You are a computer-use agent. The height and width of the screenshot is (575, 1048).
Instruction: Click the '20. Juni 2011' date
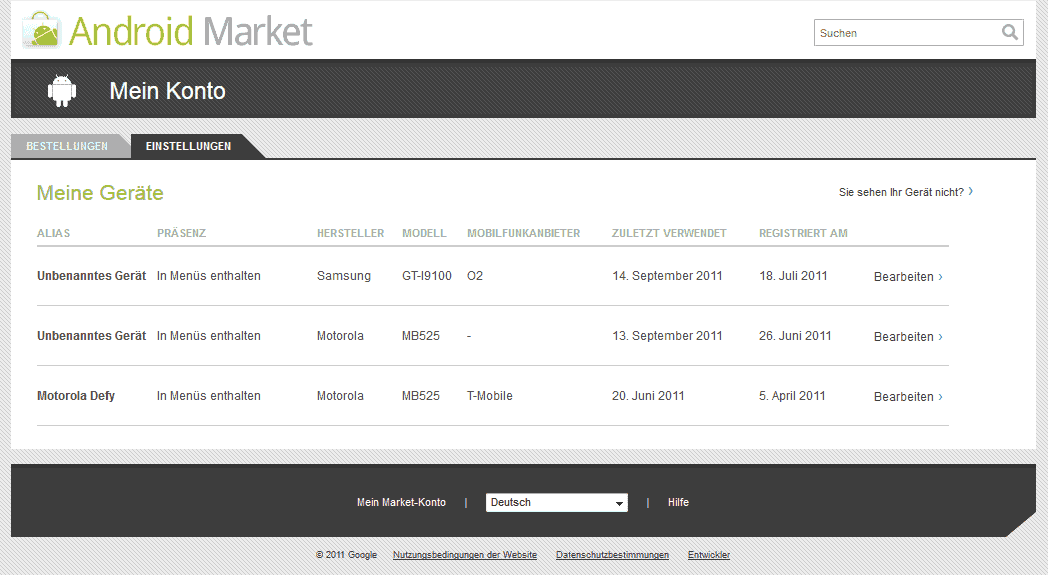pyautogui.click(x=648, y=396)
